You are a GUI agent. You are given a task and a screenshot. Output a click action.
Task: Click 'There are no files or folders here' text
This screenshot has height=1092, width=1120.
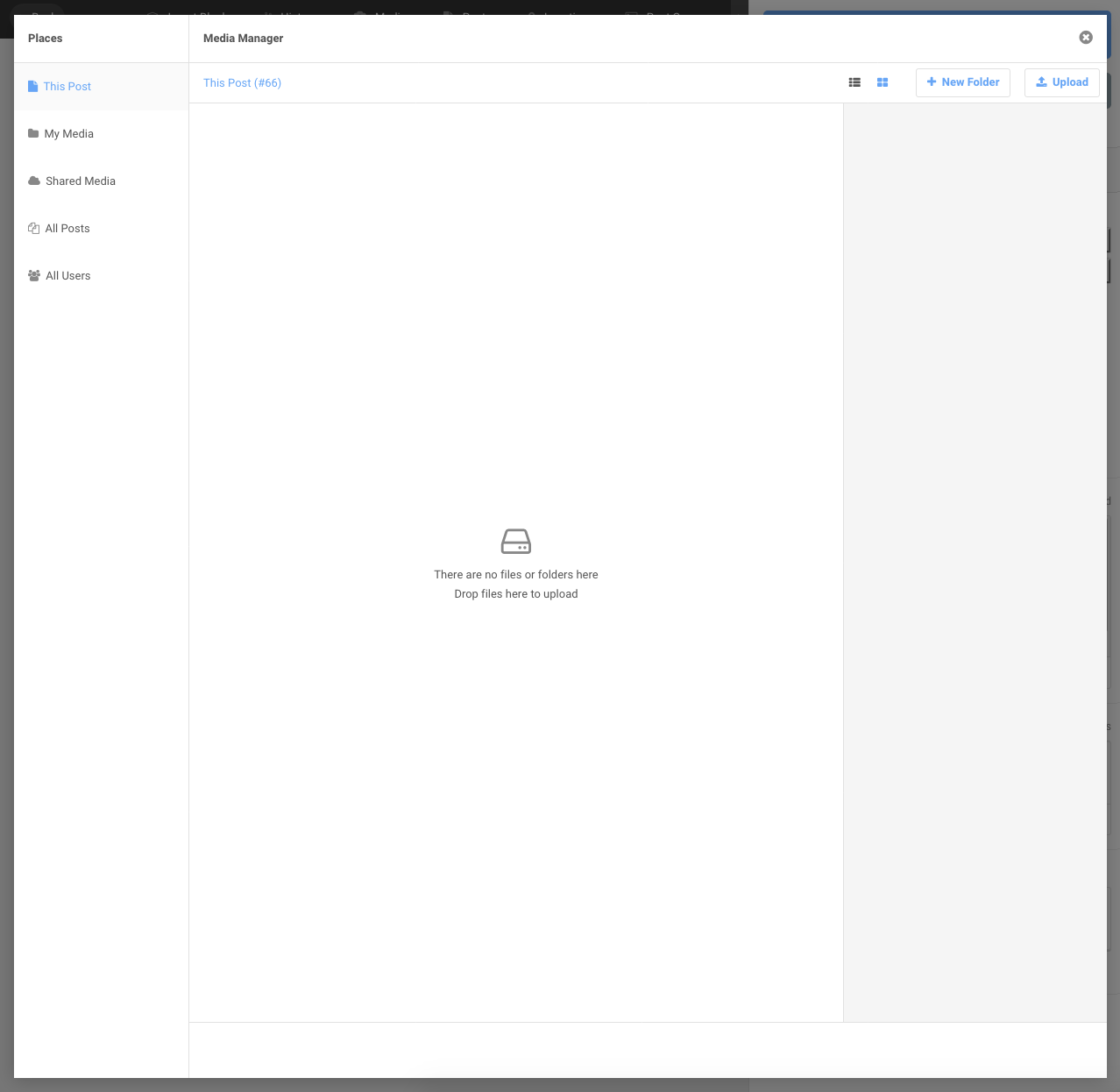(516, 575)
